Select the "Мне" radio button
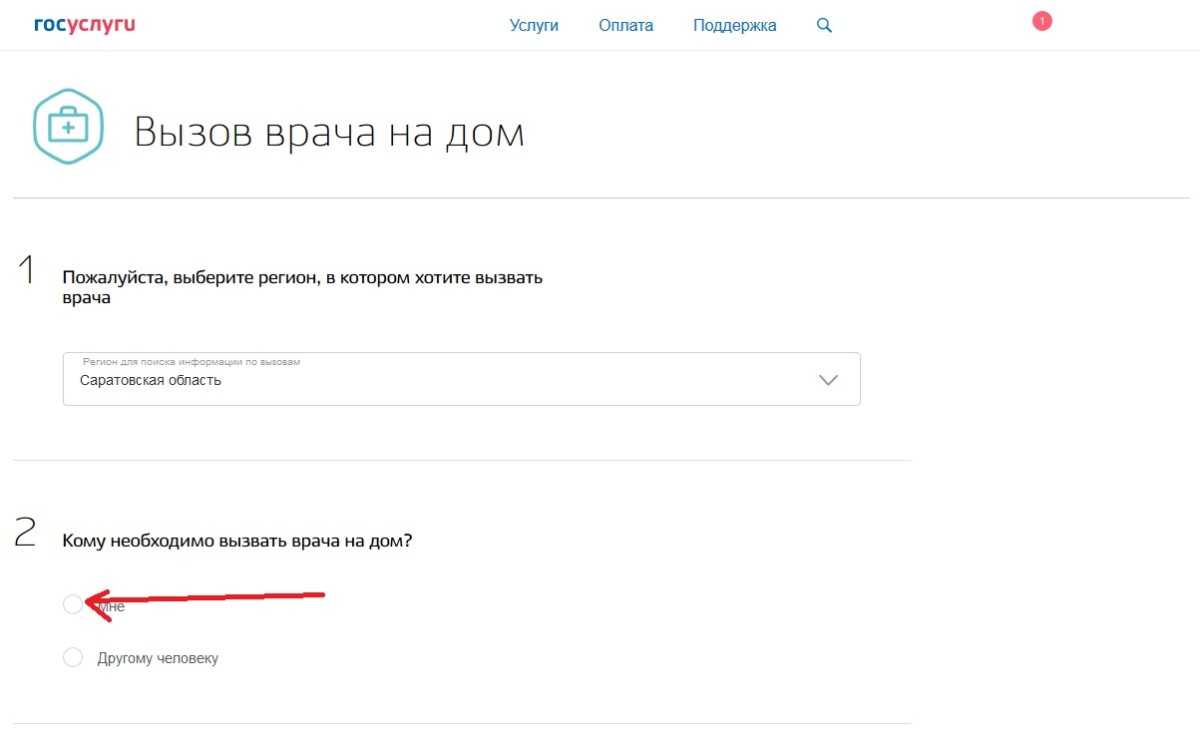1200x743 pixels. [x=72, y=604]
